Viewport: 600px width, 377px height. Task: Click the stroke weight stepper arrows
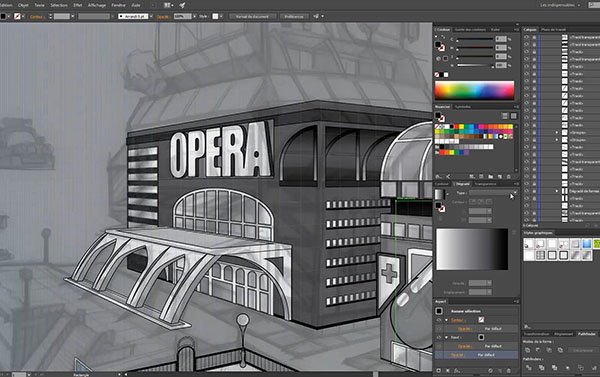[50, 17]
